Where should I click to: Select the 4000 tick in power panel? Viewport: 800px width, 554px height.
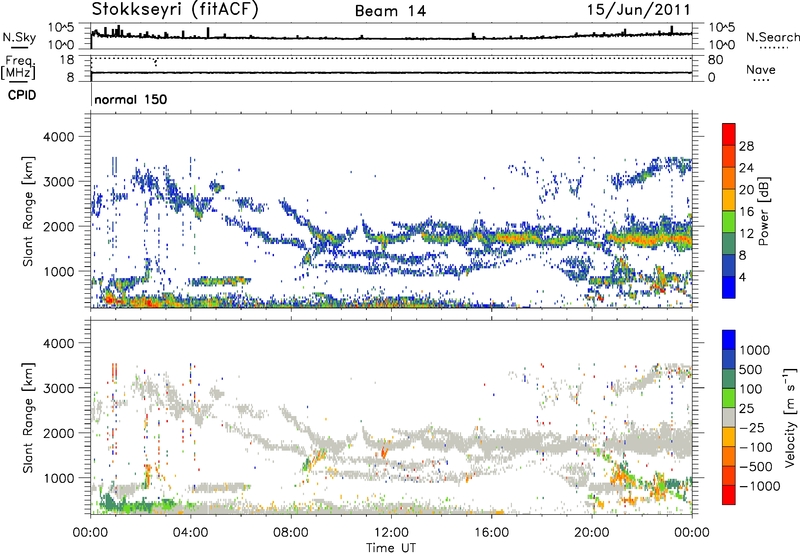(58, 137)
